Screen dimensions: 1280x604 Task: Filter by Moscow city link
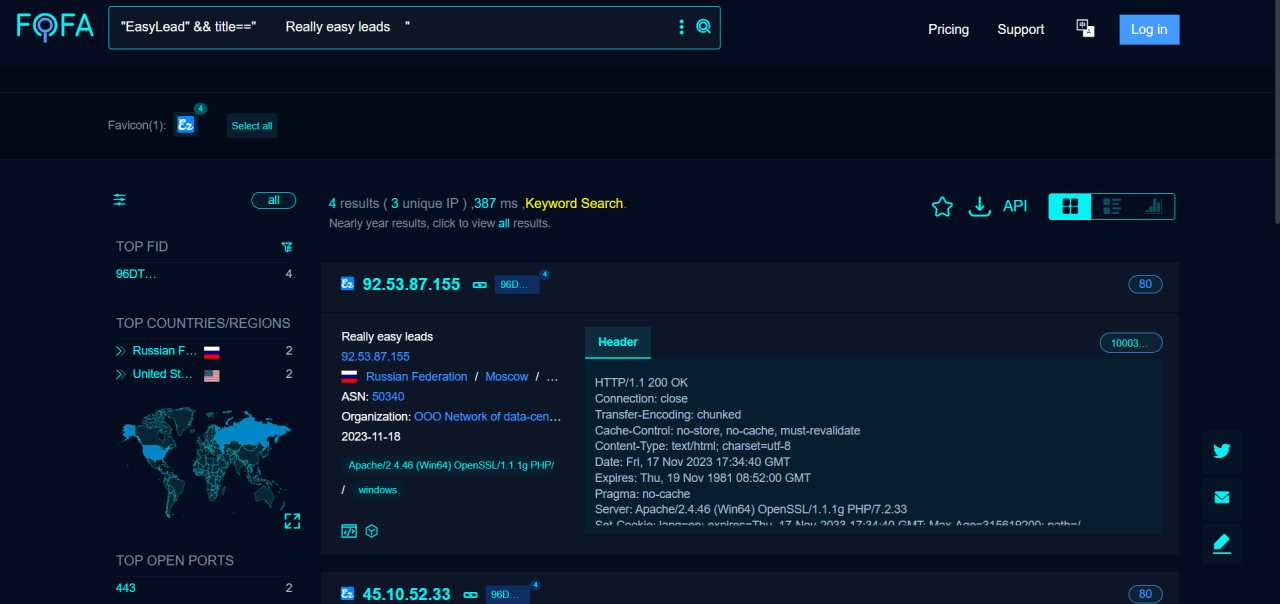tap(507, 377)
